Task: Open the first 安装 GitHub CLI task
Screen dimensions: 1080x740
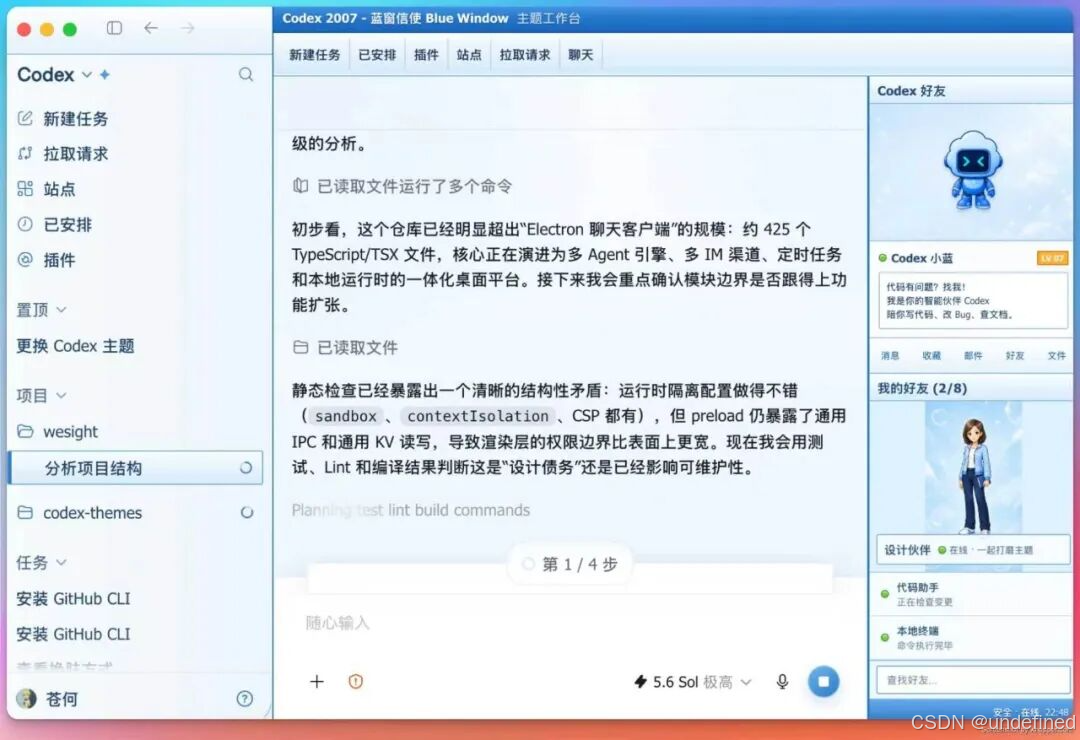Action: pyautogui.click(x=73, y=599)
